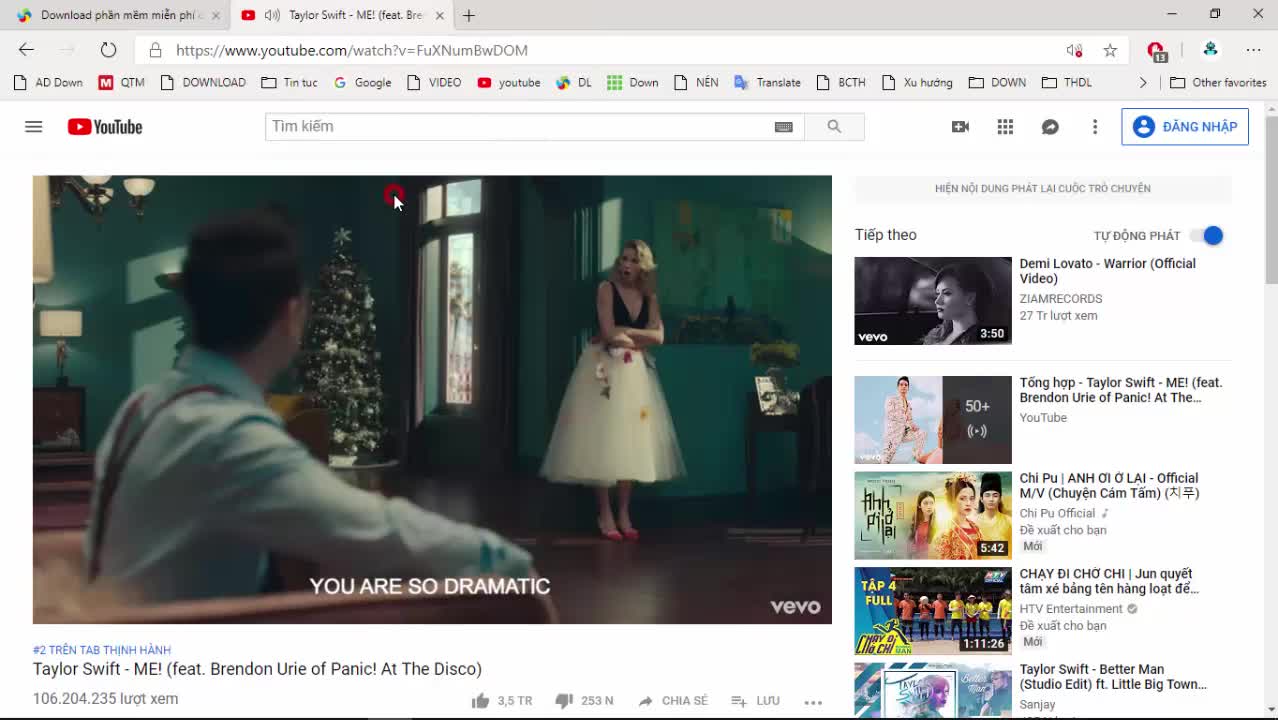This screenshot has width=1278, height=720.
Task: Open #2 TRÊN TAB THỊNH HÀNH link
Action: 102,650
